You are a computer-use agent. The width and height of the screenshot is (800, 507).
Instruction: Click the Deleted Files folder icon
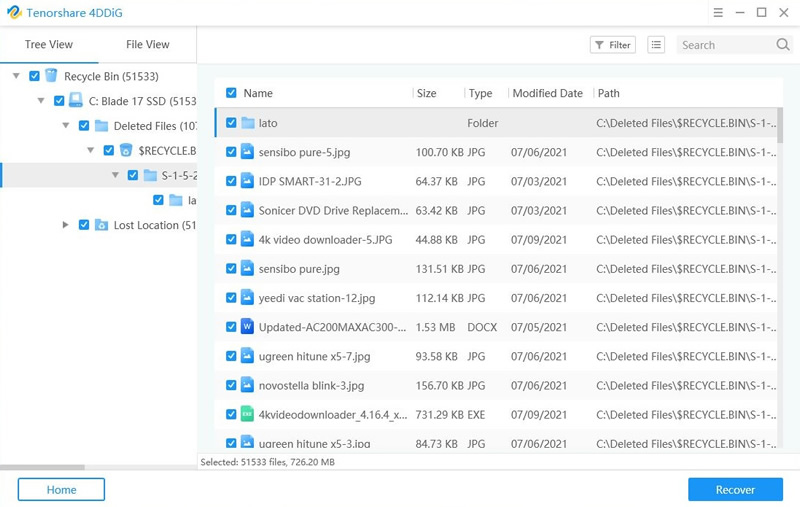point(101,125)
